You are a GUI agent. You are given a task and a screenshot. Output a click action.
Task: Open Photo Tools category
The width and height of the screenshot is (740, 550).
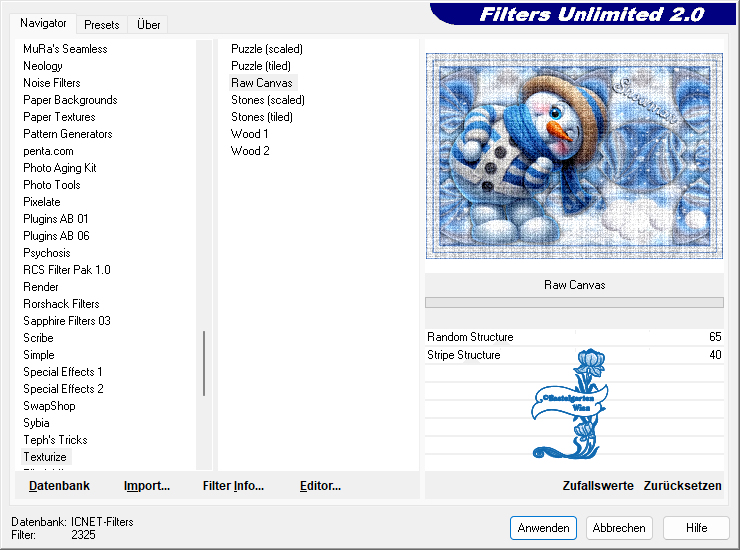52,185
